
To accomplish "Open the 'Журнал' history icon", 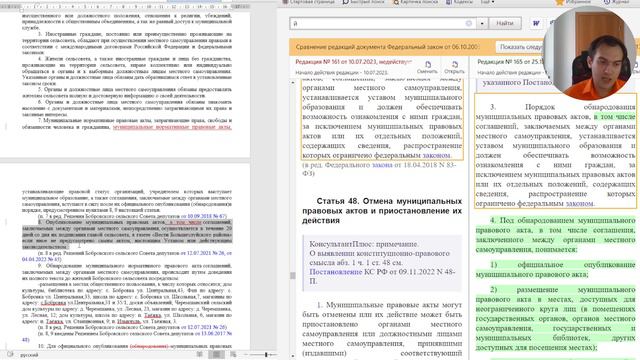I will tap(616, 2).
